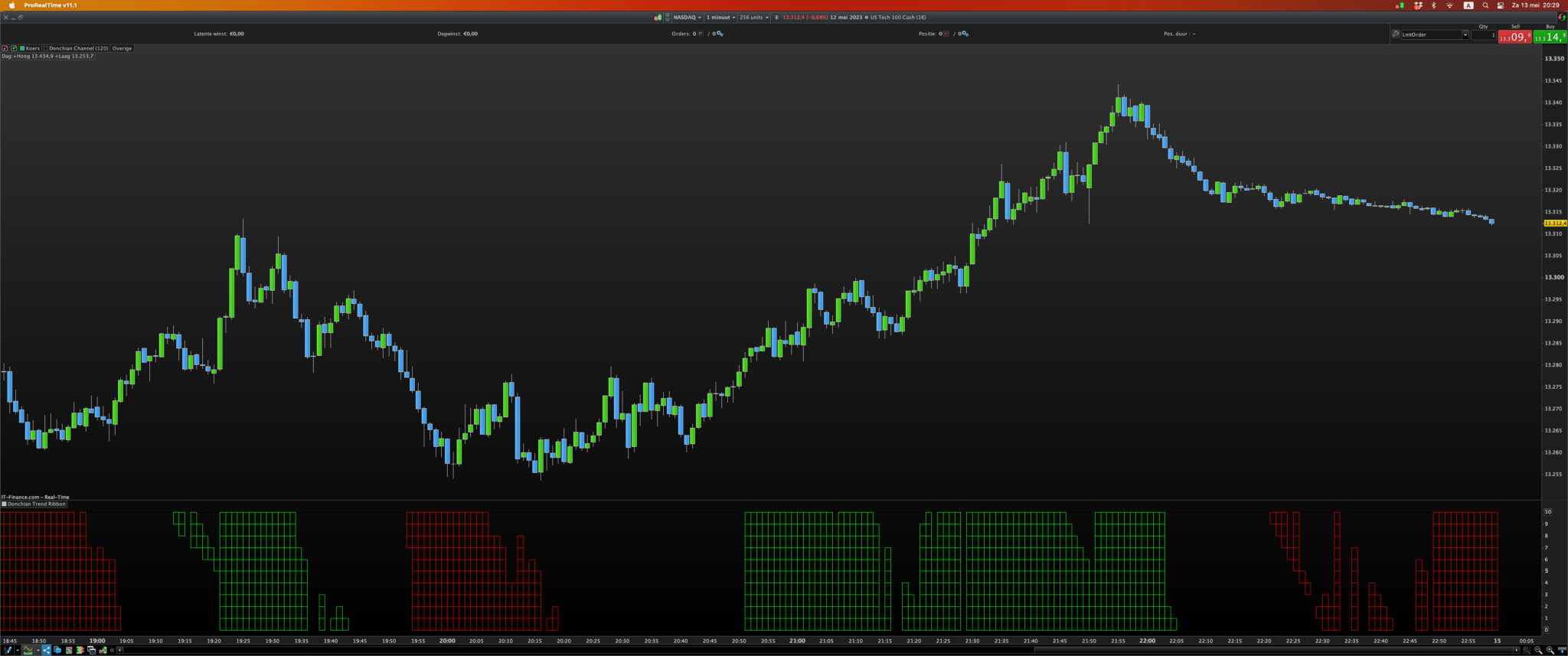Image resolution: width=1568 pixels, height=656 pixels.
Task: Open the Dropbox menu bar icon
Action: pyautogui.click(x=1417, y=5)
